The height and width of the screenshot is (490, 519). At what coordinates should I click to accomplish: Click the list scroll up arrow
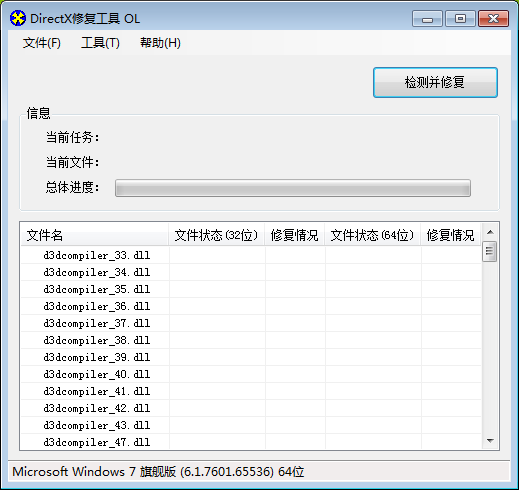pos(490,232)
